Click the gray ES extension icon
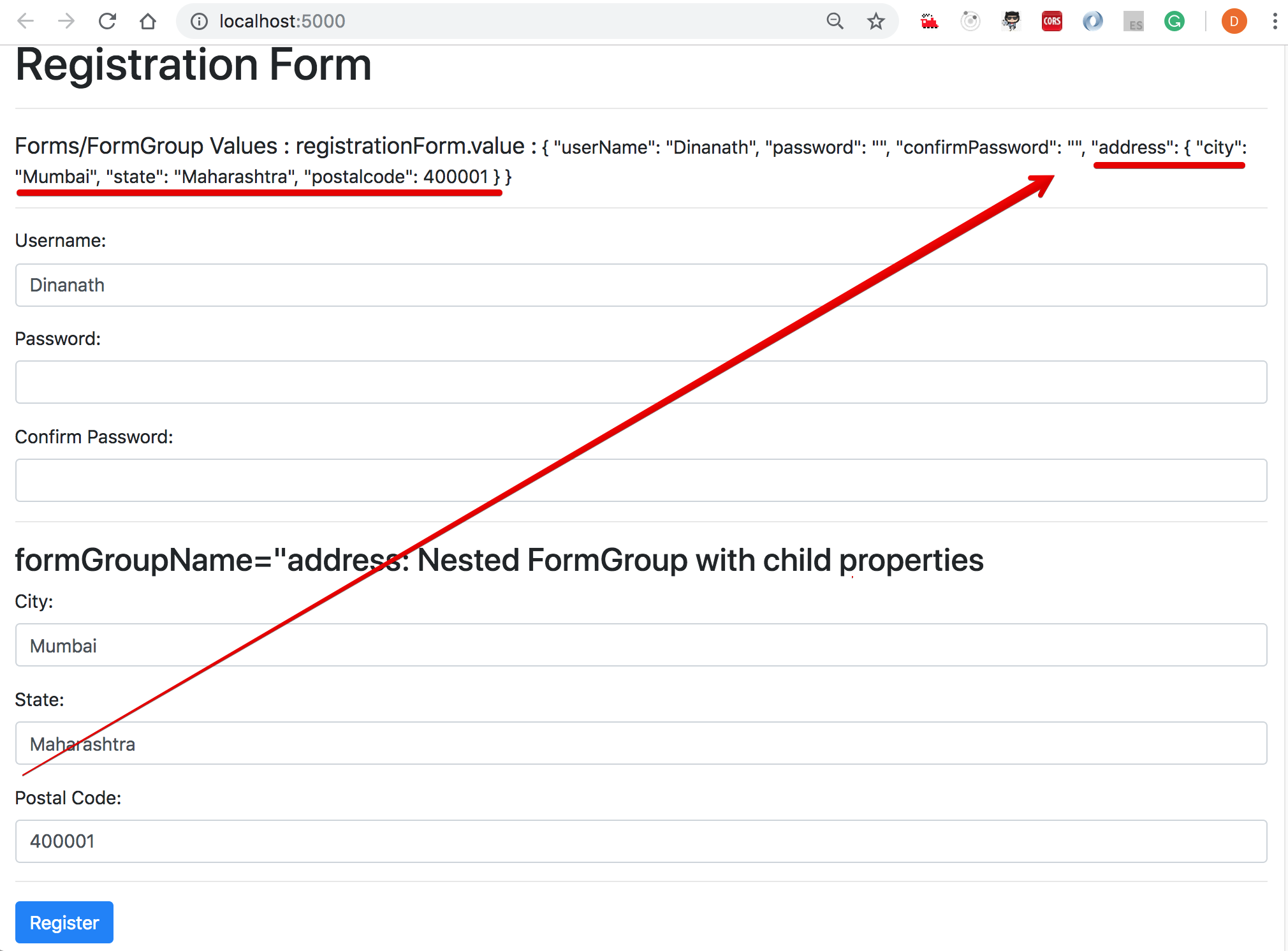Image resolution: width=1288 pixels, height=951 pixels. click(1133, 22)
